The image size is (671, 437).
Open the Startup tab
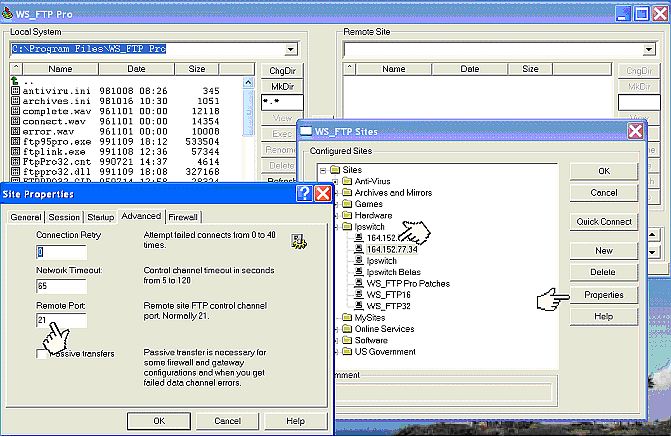(x=101, y=217)
